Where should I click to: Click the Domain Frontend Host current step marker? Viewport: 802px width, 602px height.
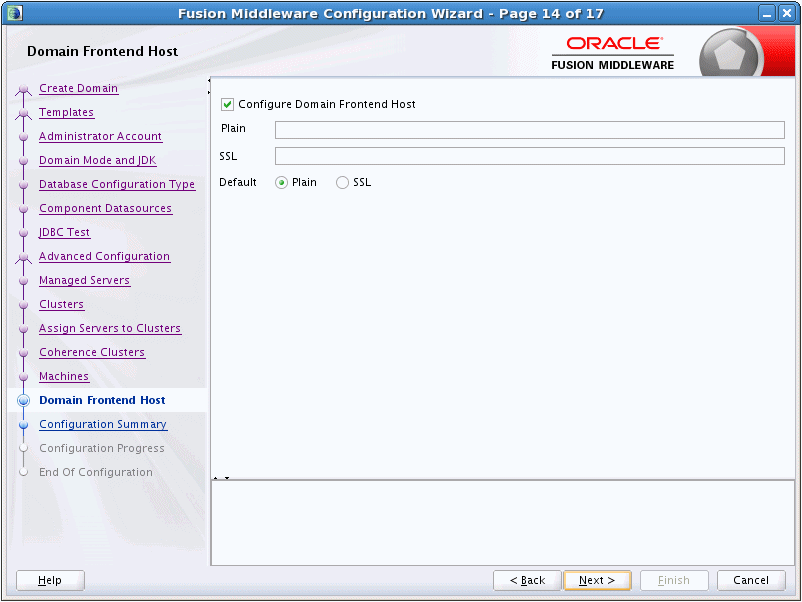pos(24,400)
